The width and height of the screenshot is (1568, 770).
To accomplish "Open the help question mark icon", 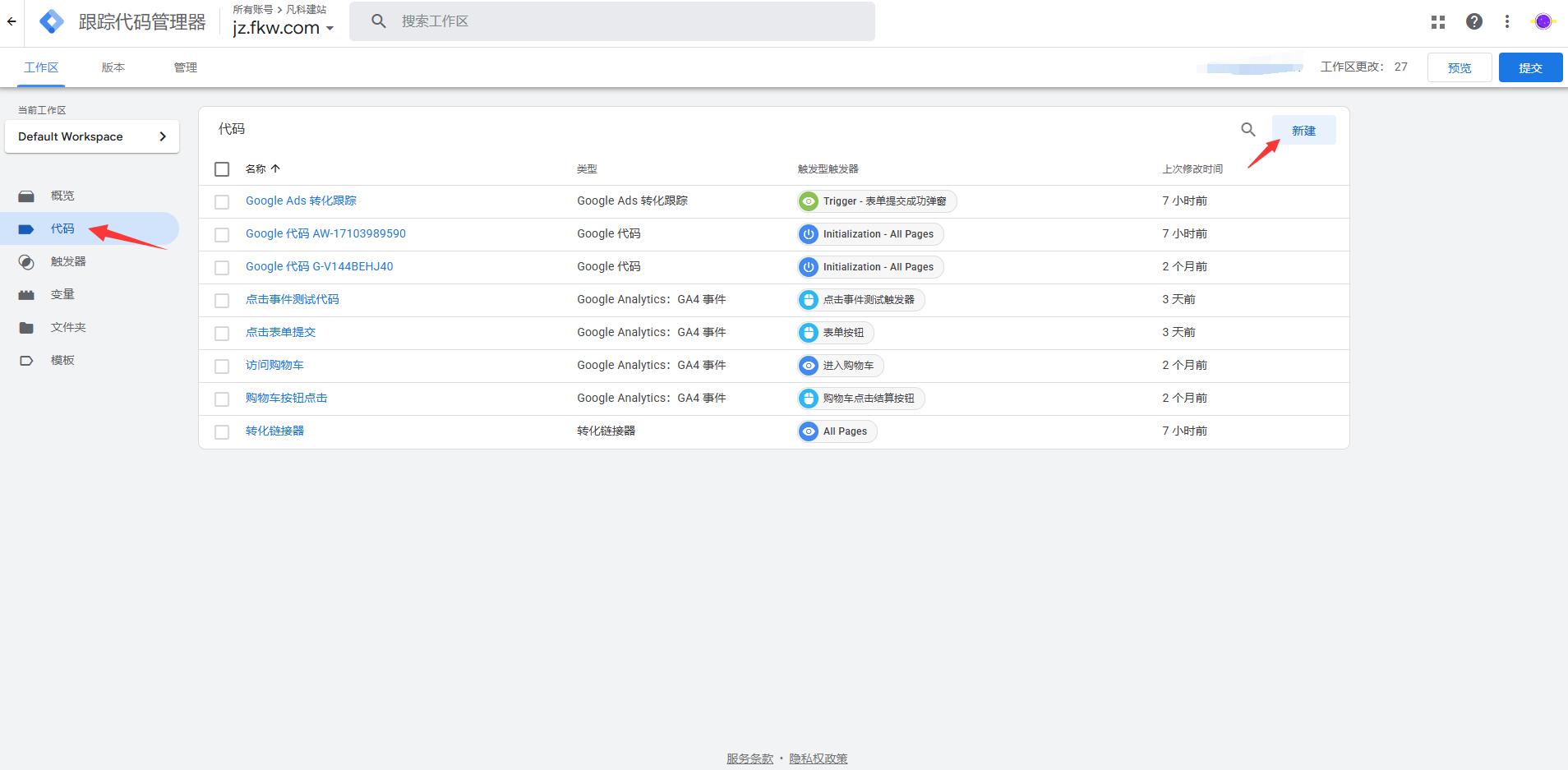I will click(1474, 22).
